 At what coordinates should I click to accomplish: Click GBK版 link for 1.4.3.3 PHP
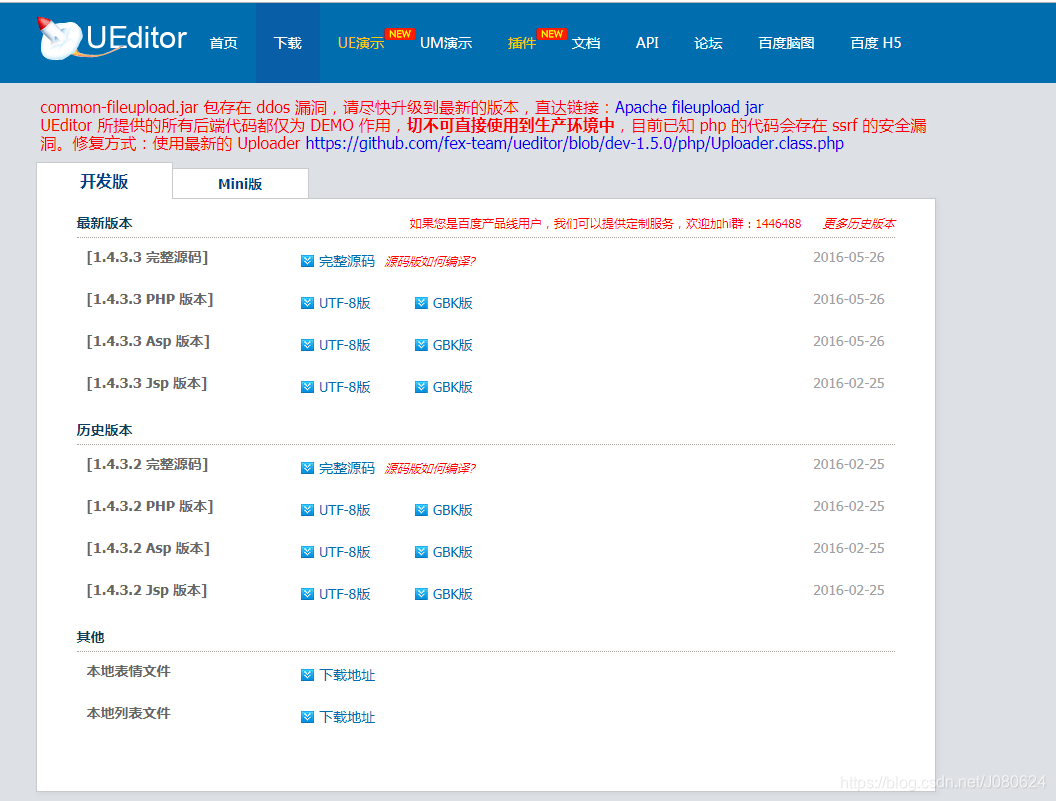click(453, 303)
